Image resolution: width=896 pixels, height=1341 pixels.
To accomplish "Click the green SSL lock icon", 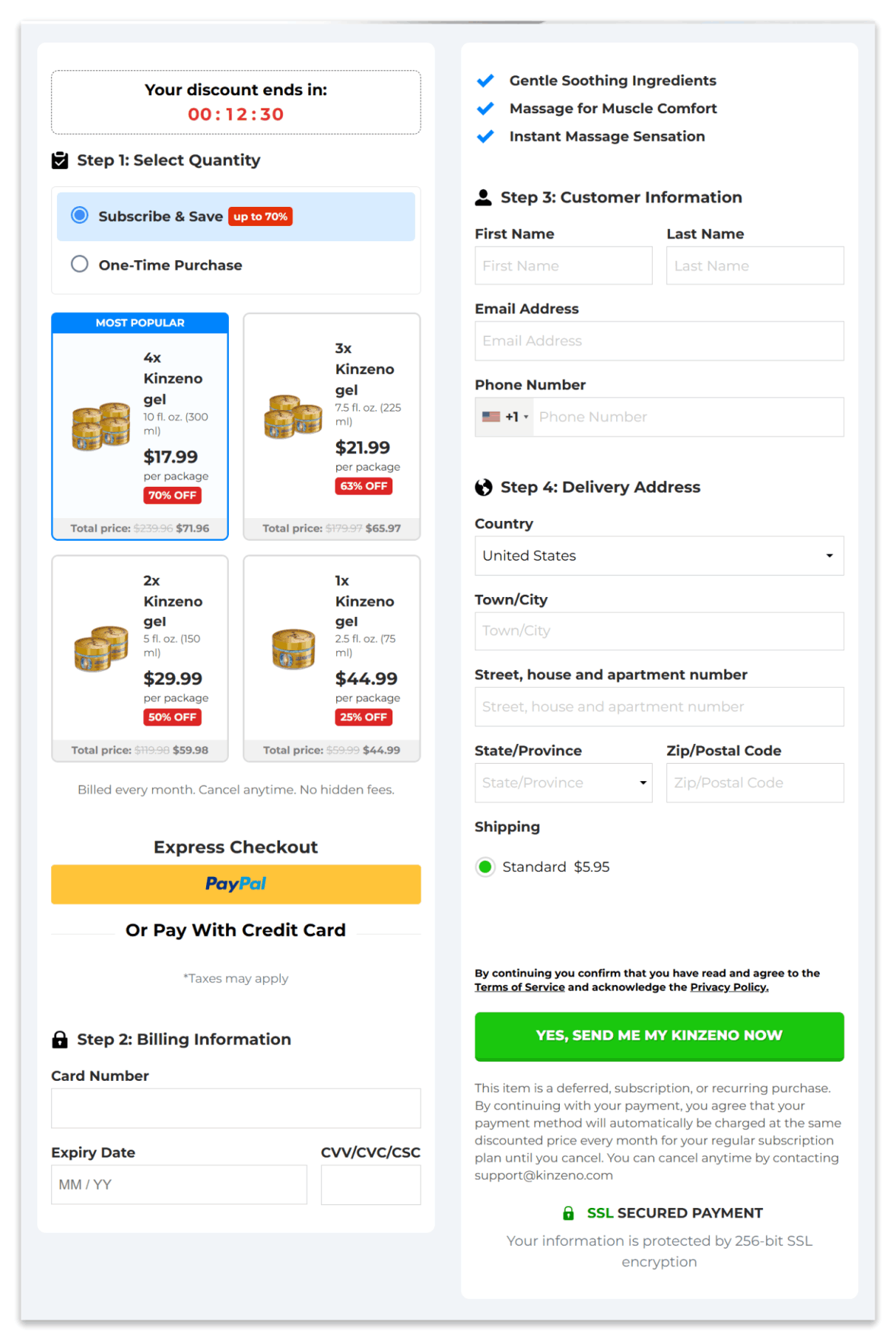I will coord(568,1213).
